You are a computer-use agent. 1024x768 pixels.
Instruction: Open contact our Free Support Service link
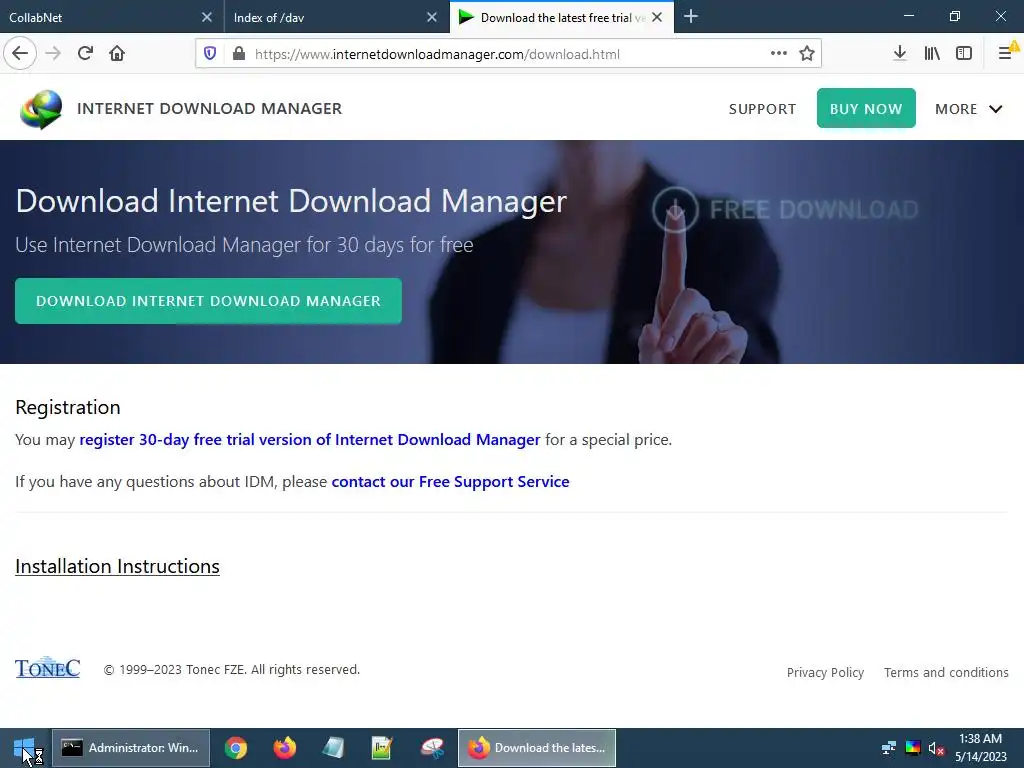point(451,481)
